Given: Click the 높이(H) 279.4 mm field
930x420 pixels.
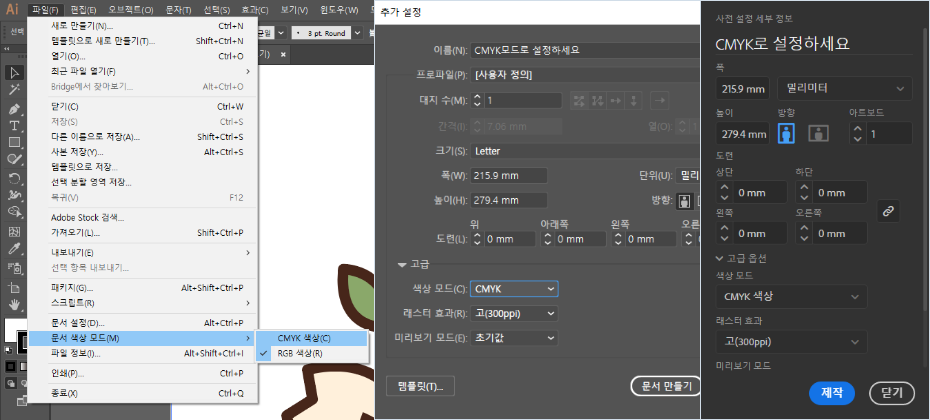Looking at the screenshot, I should tap(509, 201).
